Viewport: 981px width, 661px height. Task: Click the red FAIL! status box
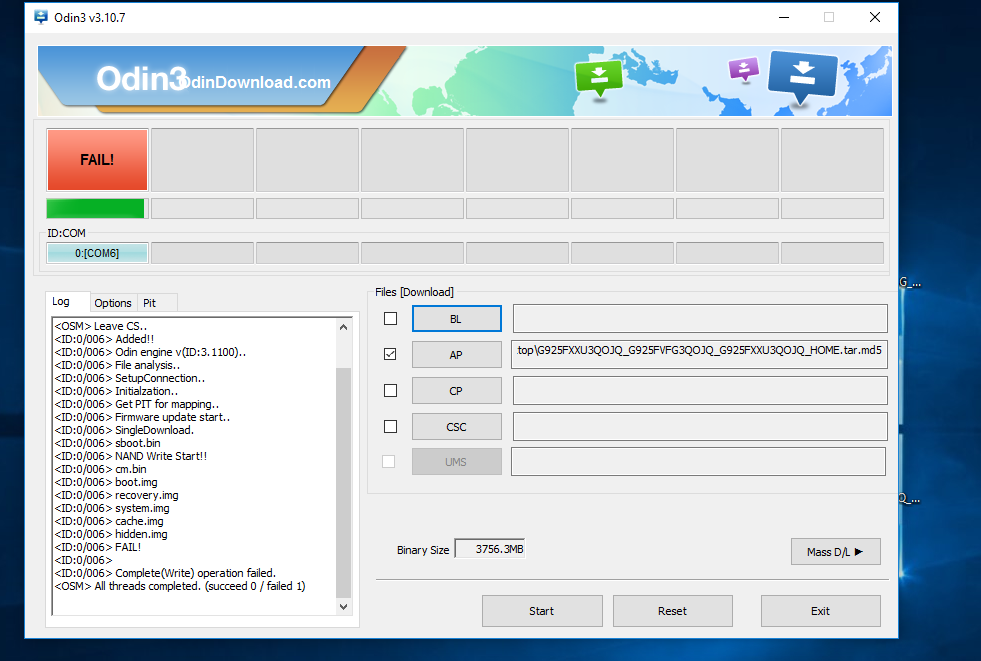tap(98, 160)
